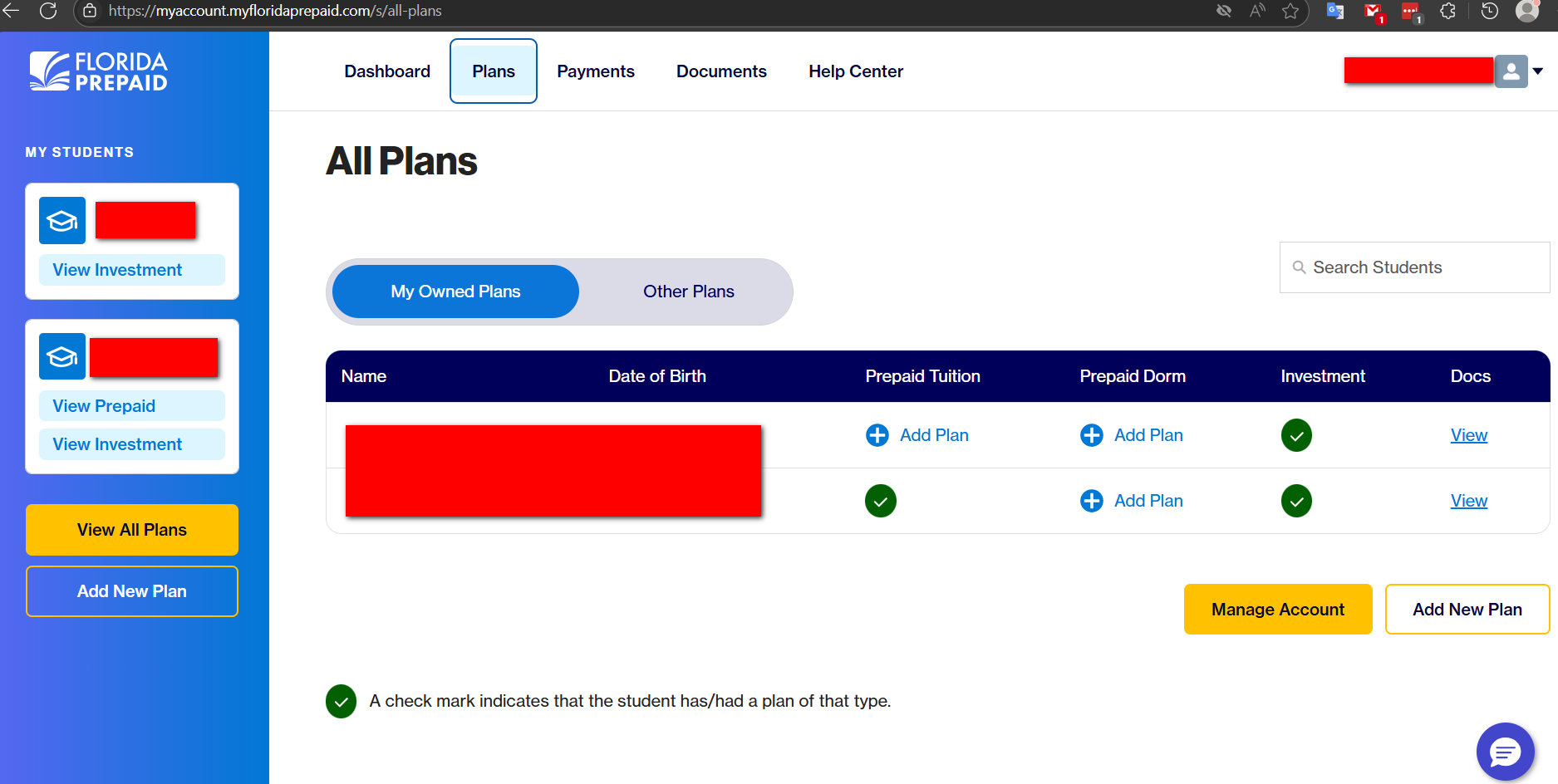This screenshot has height=784, width=1558.
Task: Open View Investment below View Prepaid
Action: (x=132, y=444)
